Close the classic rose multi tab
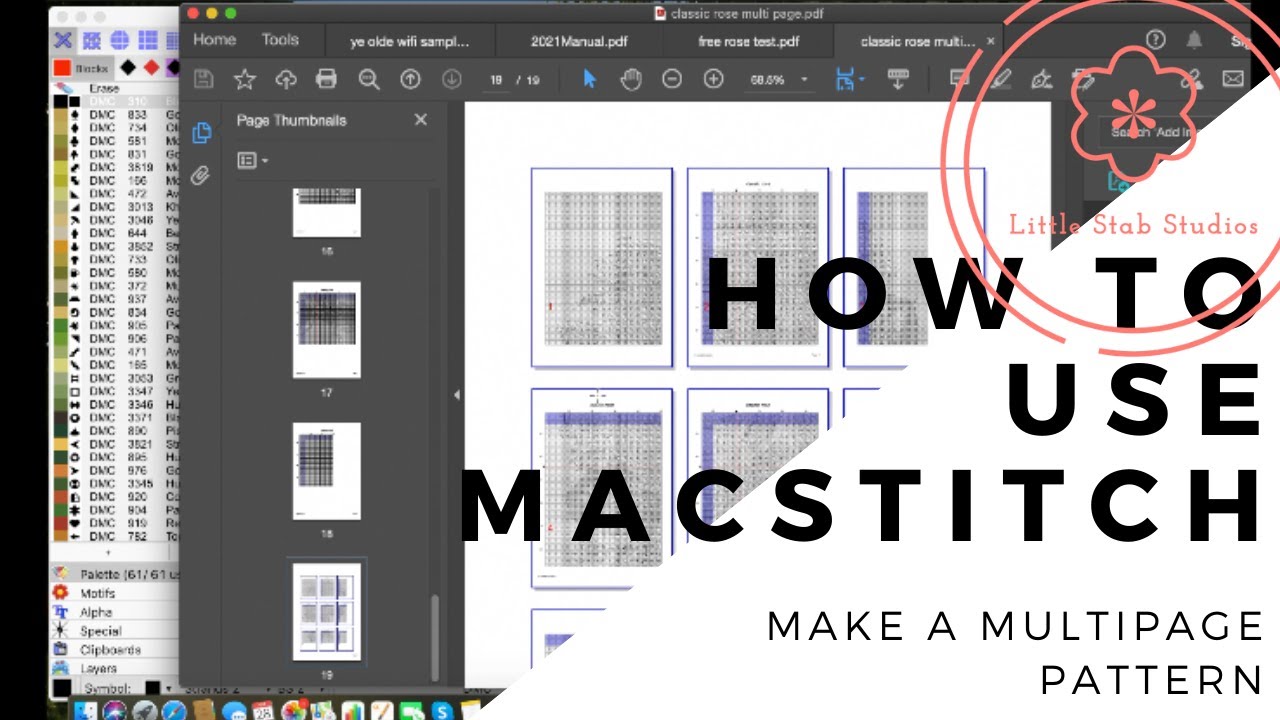The height and width of the screenshot is (720, 1280). (991, 41)
